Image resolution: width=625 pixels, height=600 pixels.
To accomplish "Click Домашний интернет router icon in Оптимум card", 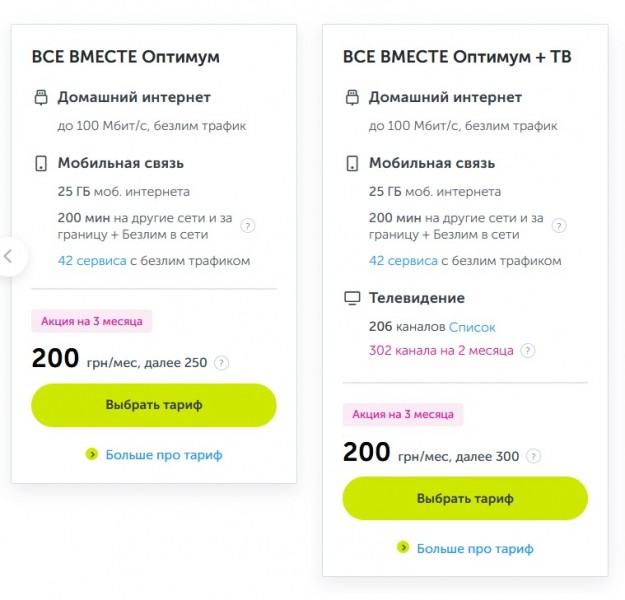I will click(41, 98).
